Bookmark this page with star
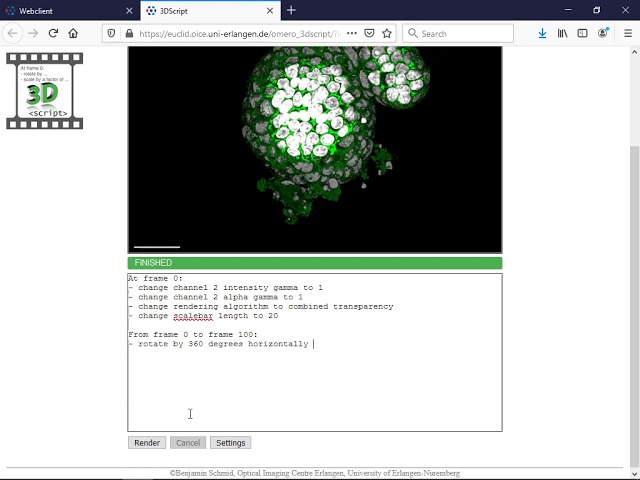Viewport: 640px width, 480px height. pos(387,33)
